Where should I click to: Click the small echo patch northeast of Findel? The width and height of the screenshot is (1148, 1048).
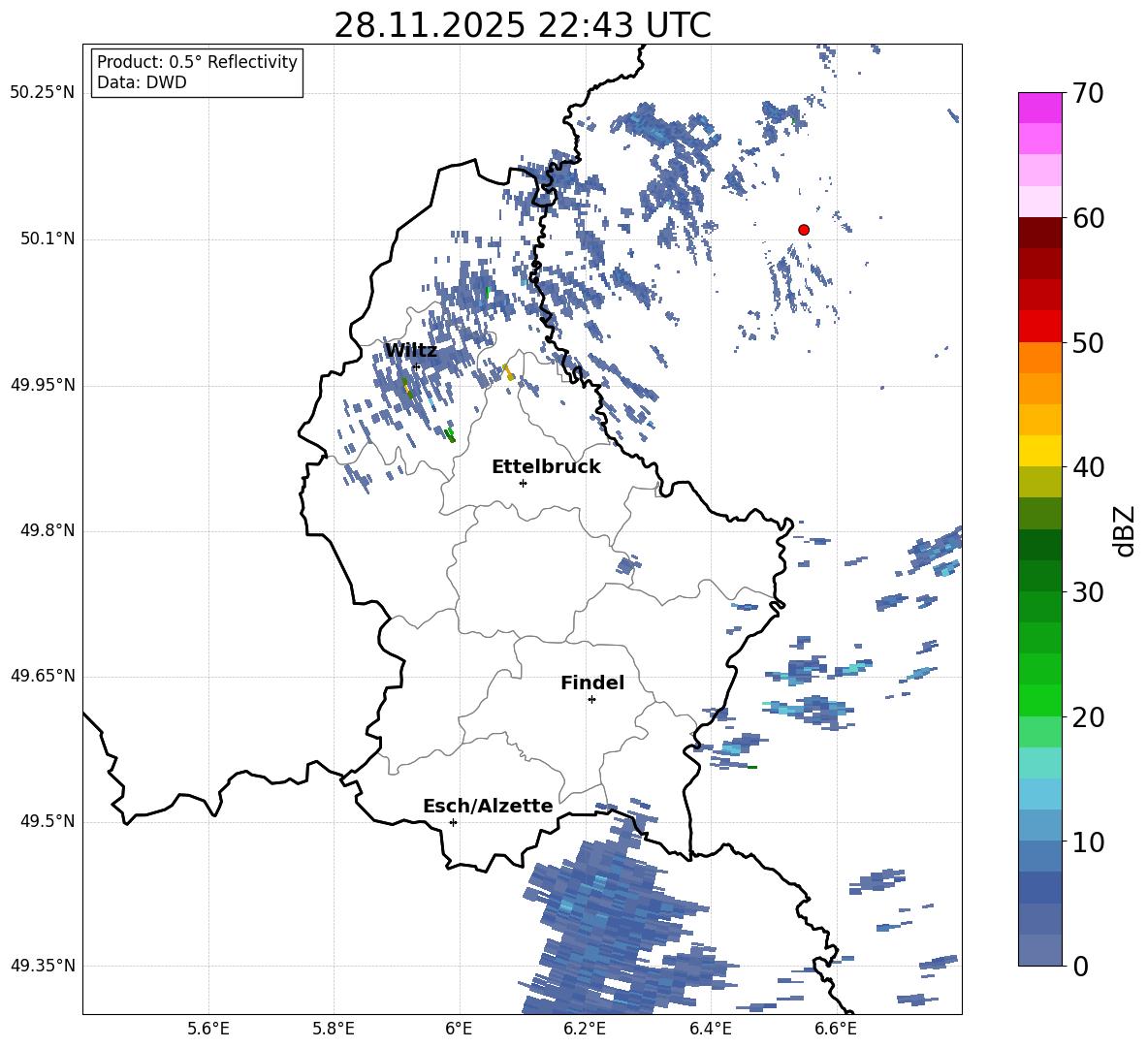coord(626,565)
